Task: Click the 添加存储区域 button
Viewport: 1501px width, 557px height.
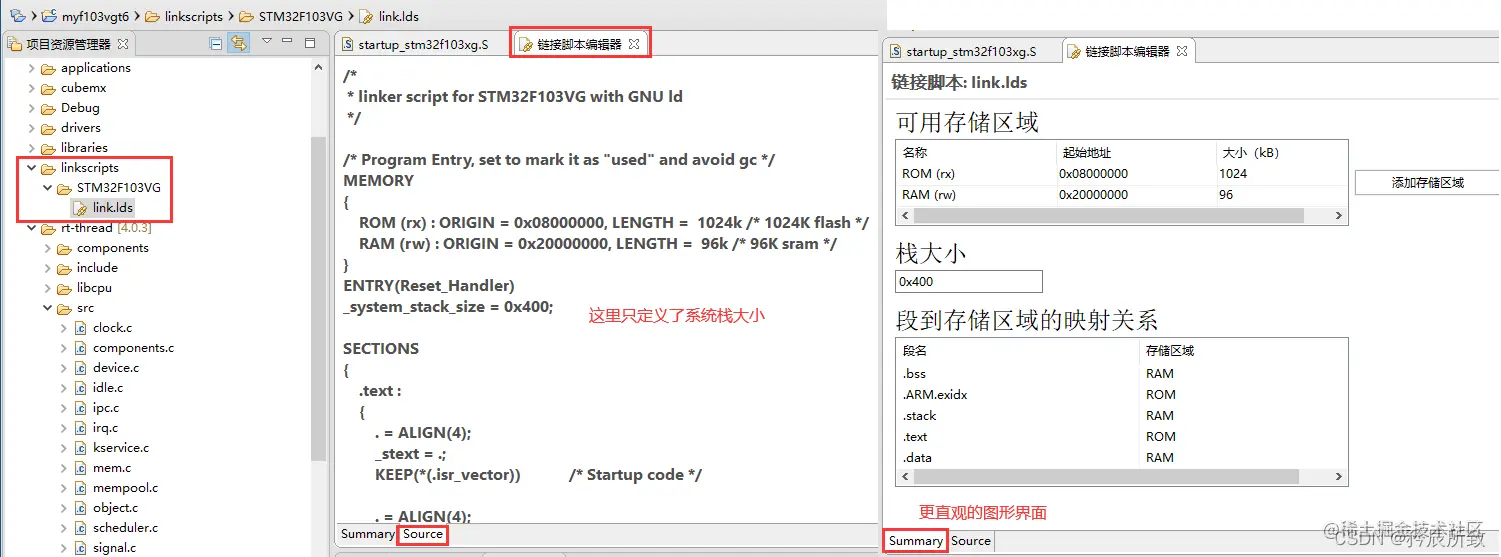Action: 1427,183
